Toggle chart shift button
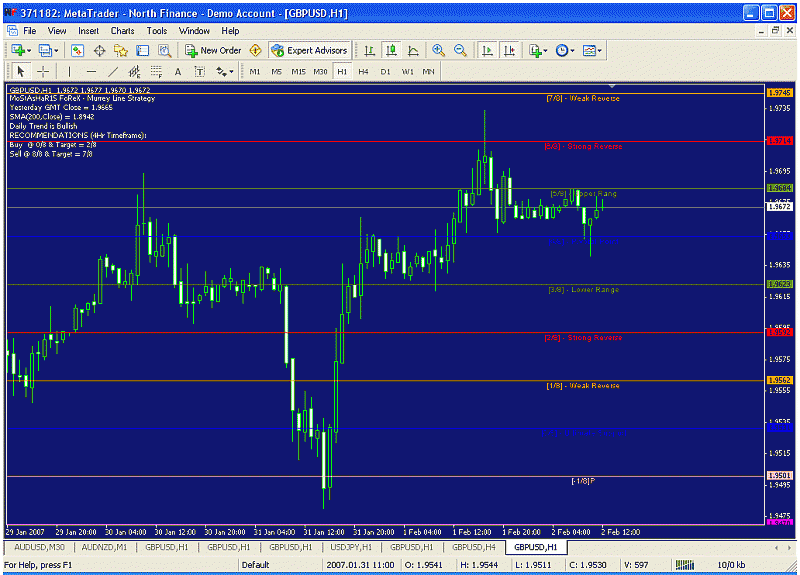800x575 pixels. point(509,50)
